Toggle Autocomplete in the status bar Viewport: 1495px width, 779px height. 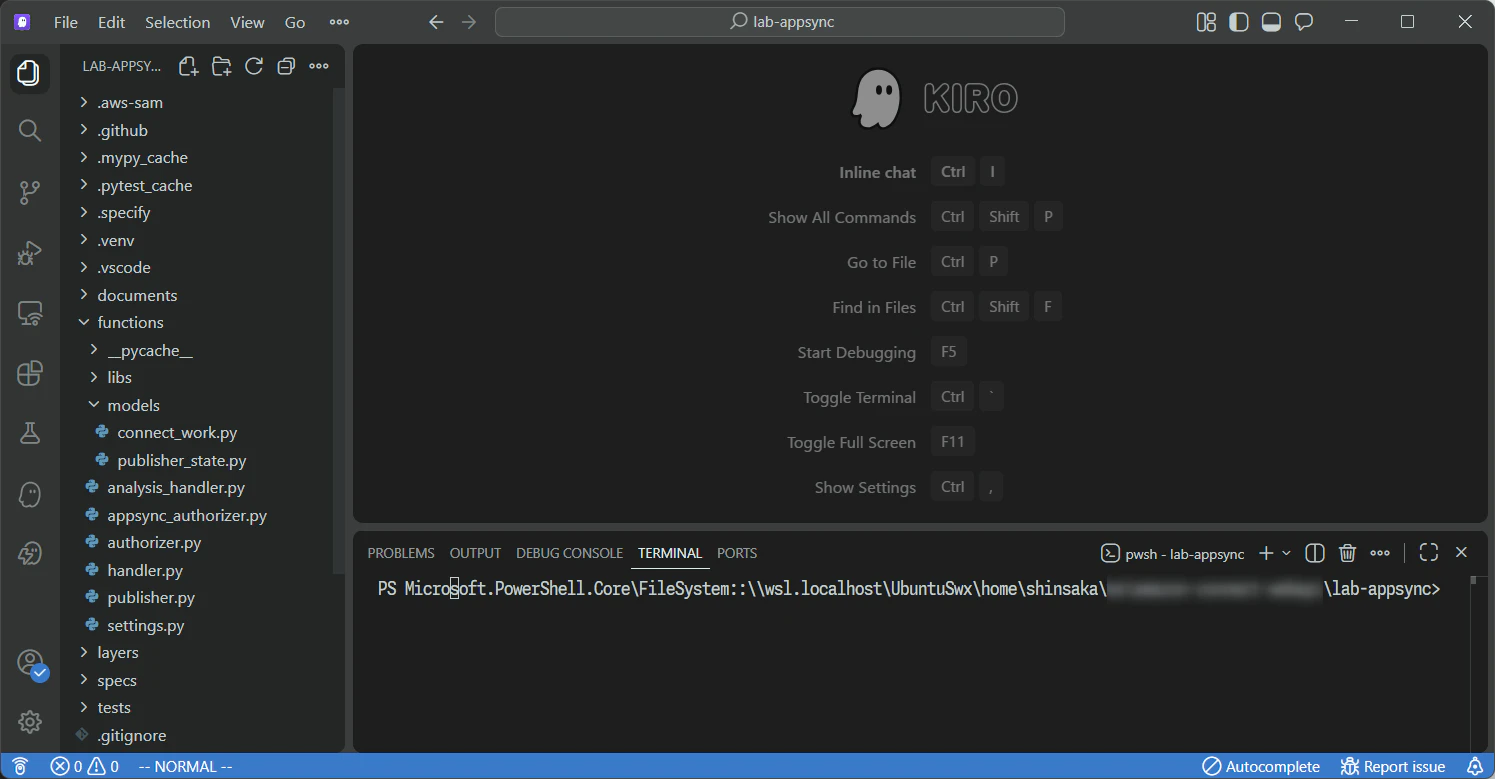(x=1260, y=767)
